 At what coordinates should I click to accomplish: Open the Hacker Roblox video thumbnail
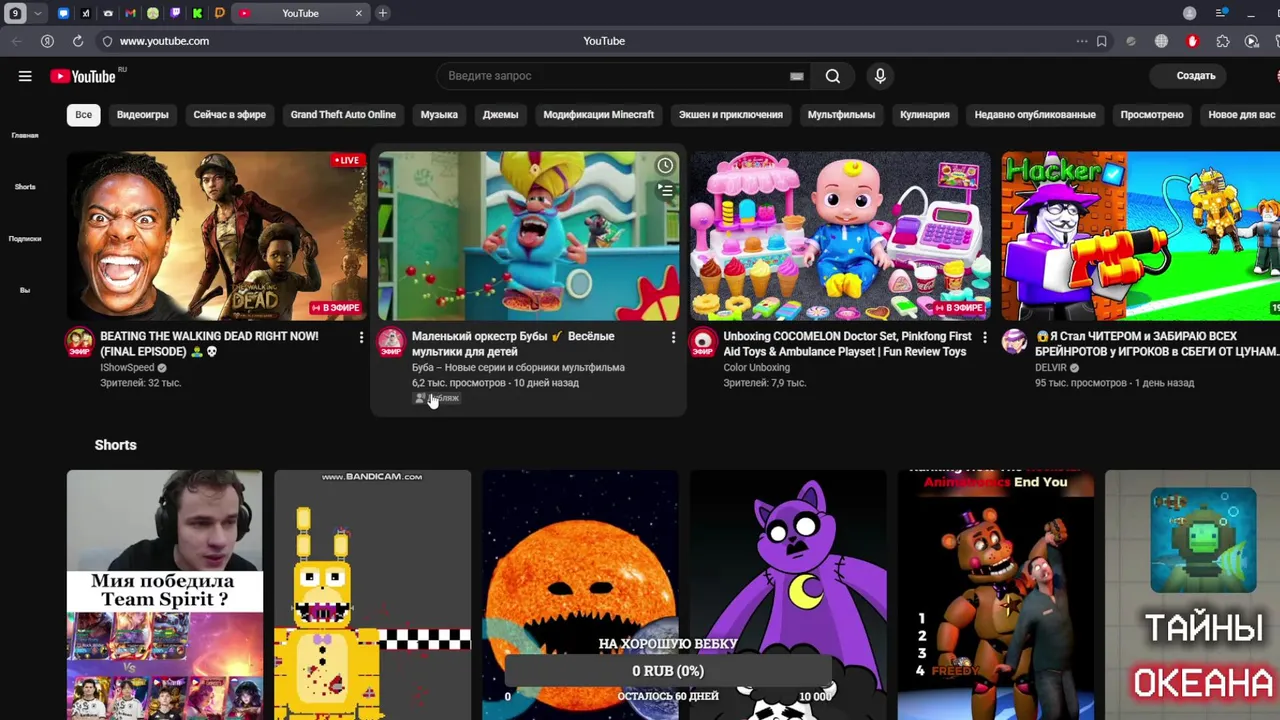1141,236
